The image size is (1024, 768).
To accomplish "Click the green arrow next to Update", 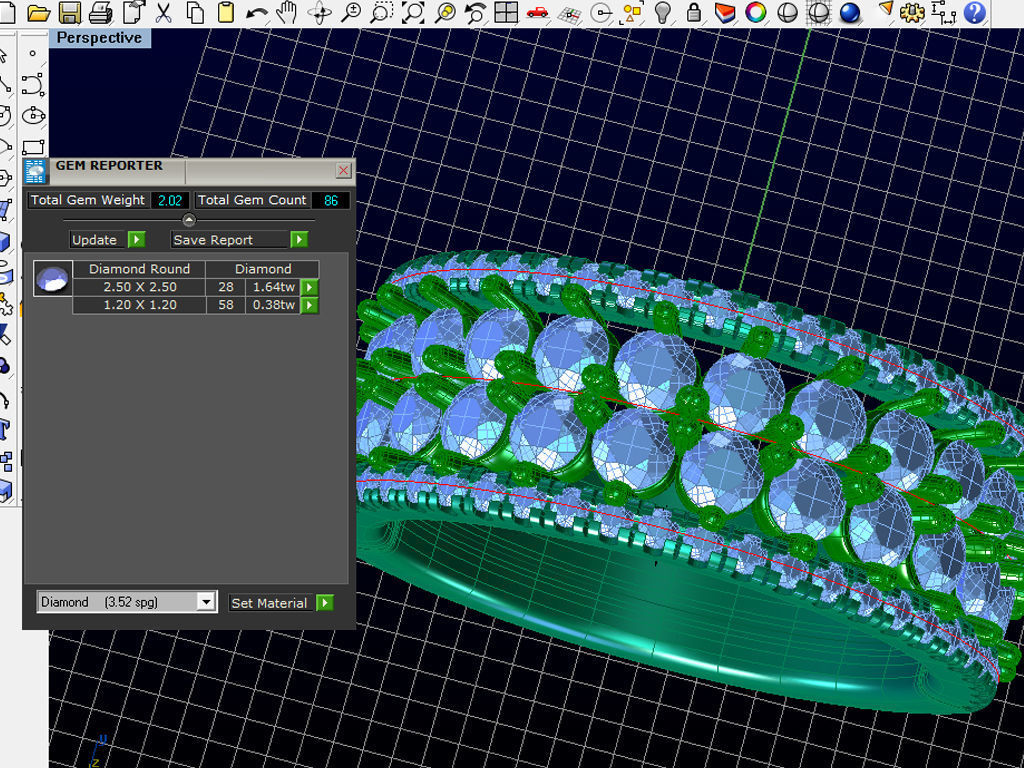I will tap(136, 240).
